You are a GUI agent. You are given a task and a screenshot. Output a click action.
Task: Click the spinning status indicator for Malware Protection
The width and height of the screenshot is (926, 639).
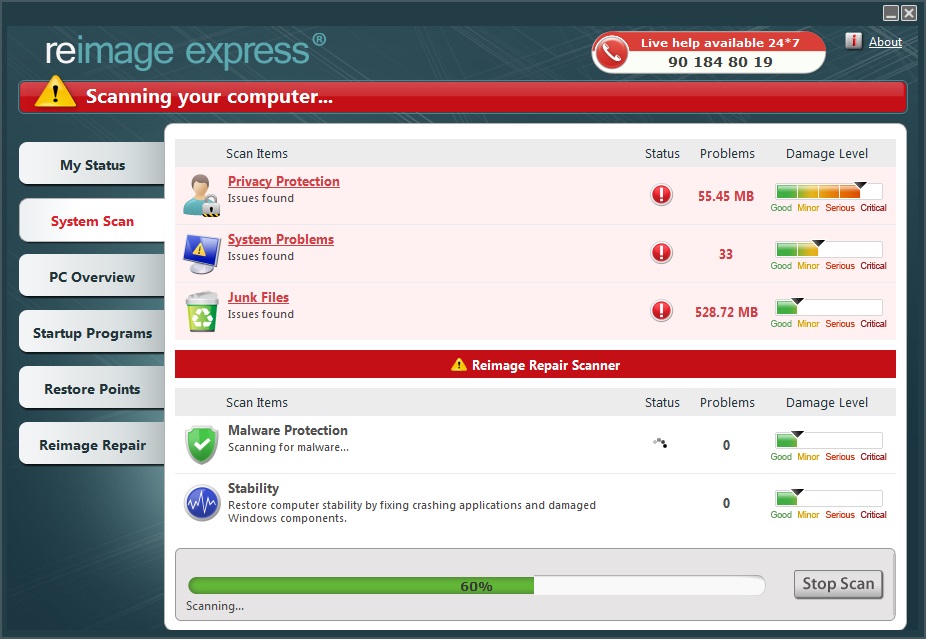click(660, 442)
